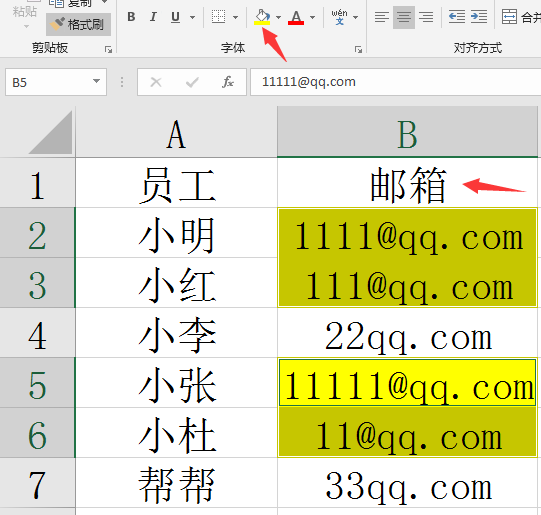
Task: Select row 1 header
Action: point(37,183)
